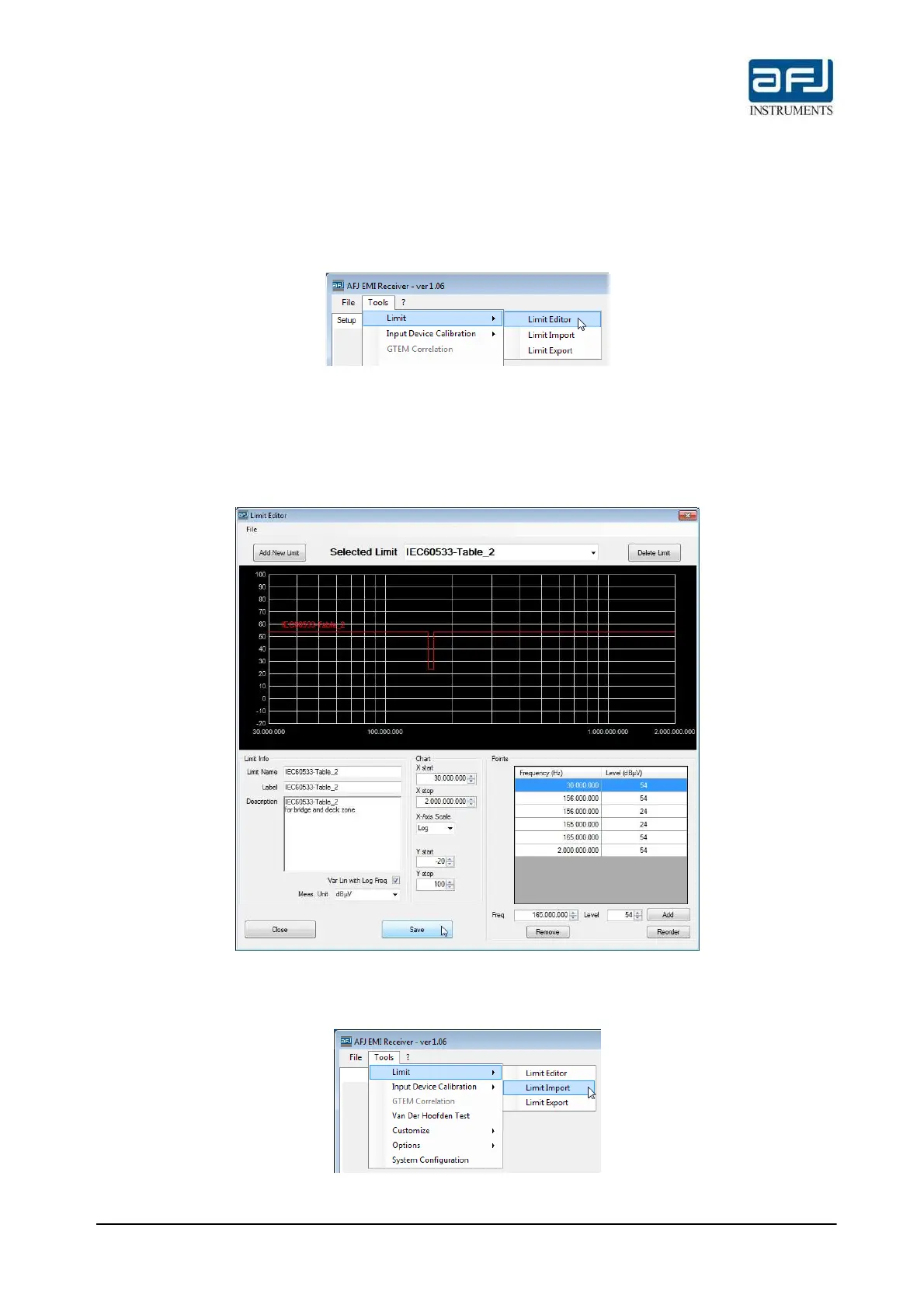Image resolution: width=924 pixels, height=1308 pixels.
Task: Click AFJ title icon in window listing System Configuration
Action: (x=346, y=1042)
